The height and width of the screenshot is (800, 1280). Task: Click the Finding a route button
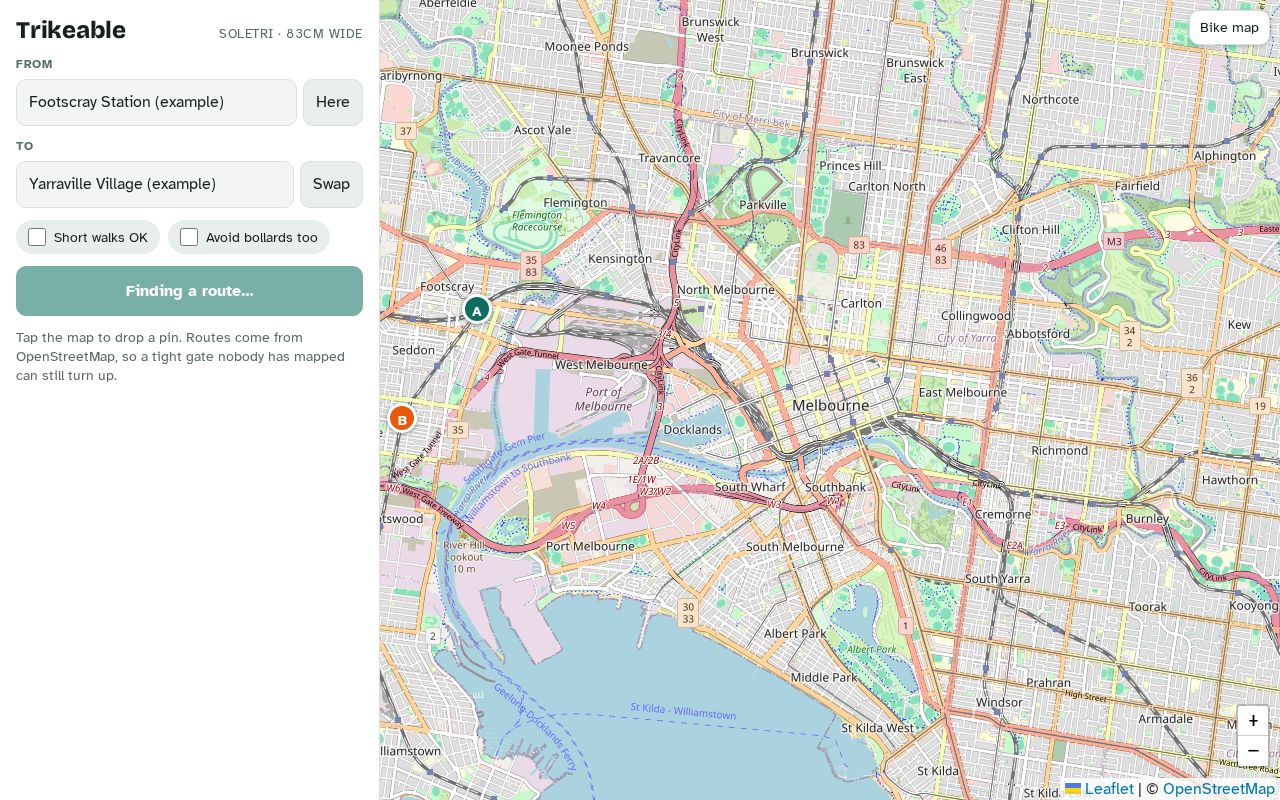pyautogui.click(x=189, y=291)
